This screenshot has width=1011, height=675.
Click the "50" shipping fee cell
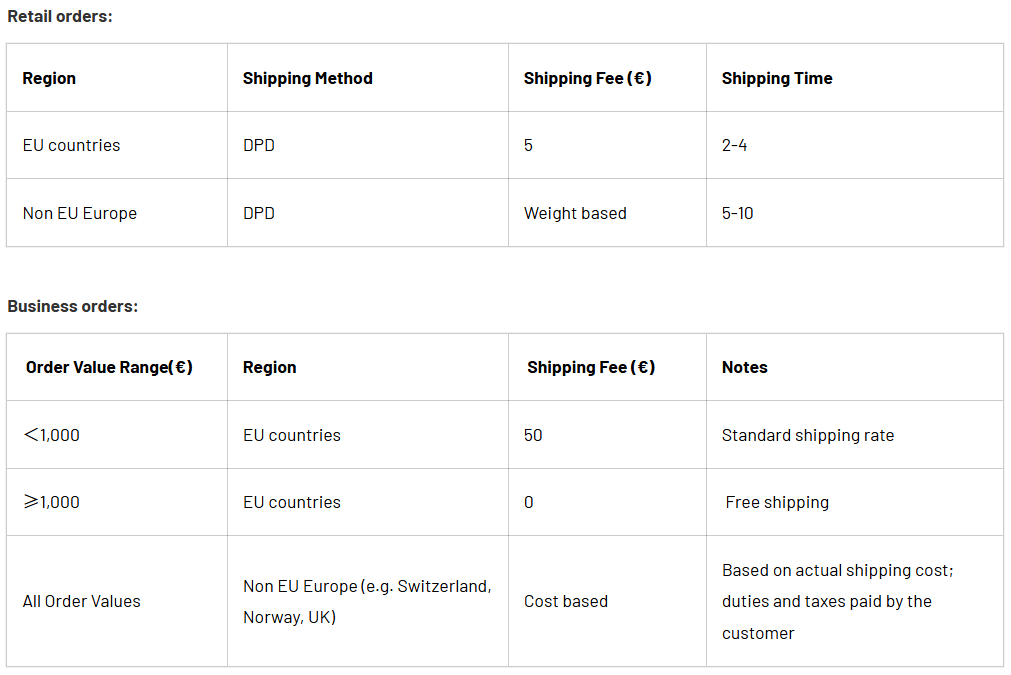(533, 435)
